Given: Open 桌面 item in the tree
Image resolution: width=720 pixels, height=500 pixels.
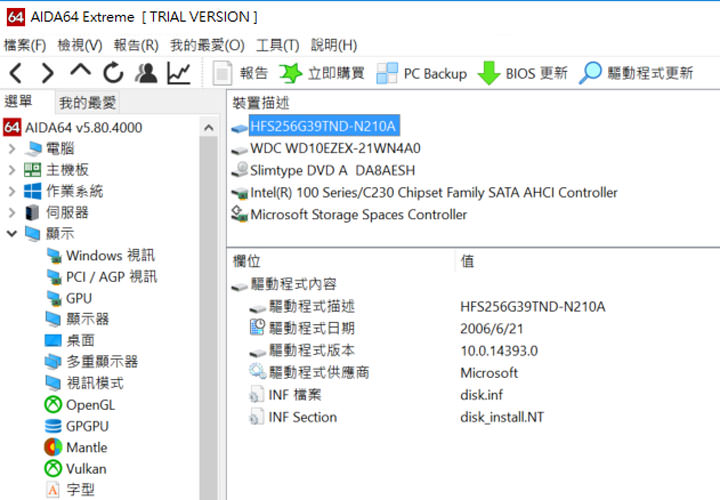Looking at the screenshot, I should pyautogui.click(x=80, y=340).
